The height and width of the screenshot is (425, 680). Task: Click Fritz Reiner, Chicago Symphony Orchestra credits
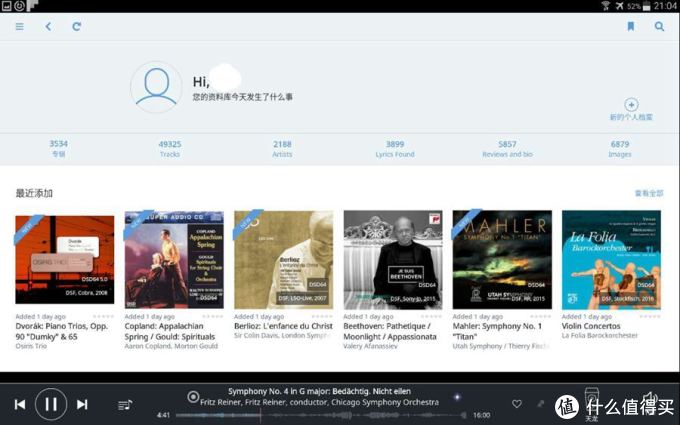pos(319,402)
